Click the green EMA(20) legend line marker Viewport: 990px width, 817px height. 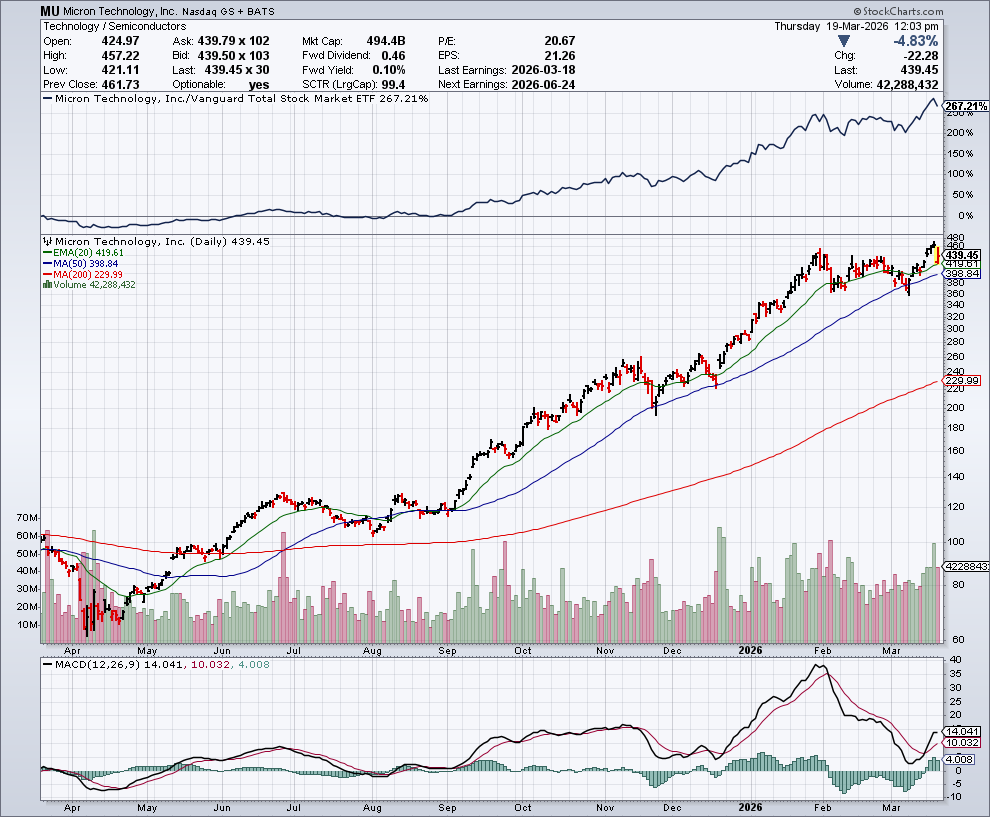point(46,253)
